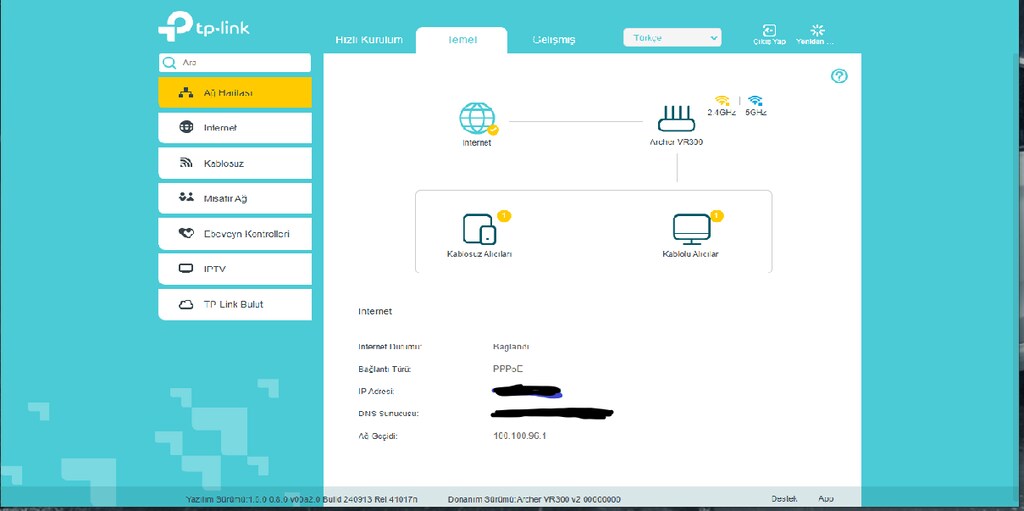Open the Kablosuz sidebar menu
Screen dimensions: 1024x511
tap(234, 163)
